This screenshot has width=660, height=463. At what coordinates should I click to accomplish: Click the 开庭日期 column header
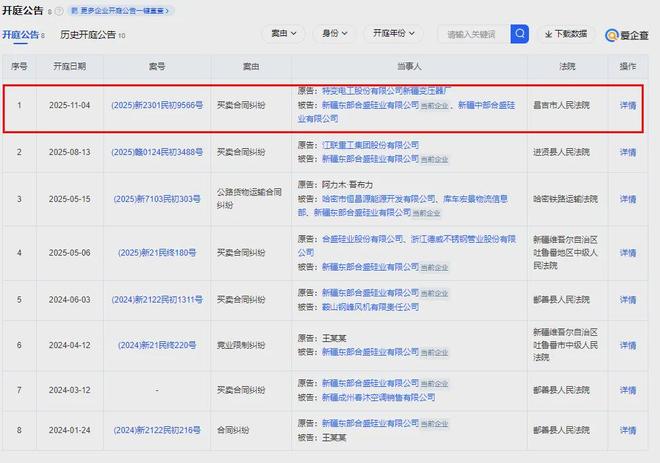click(69, 66)
